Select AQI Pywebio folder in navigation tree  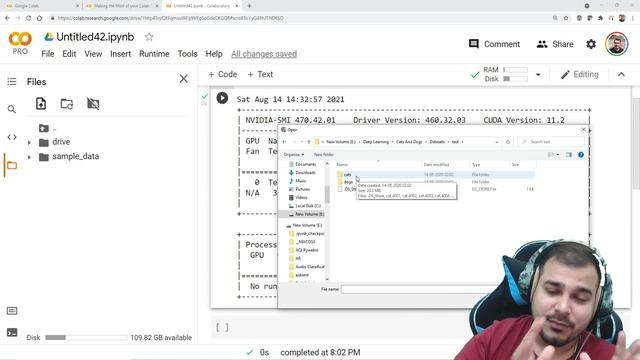tap(307, 250)
